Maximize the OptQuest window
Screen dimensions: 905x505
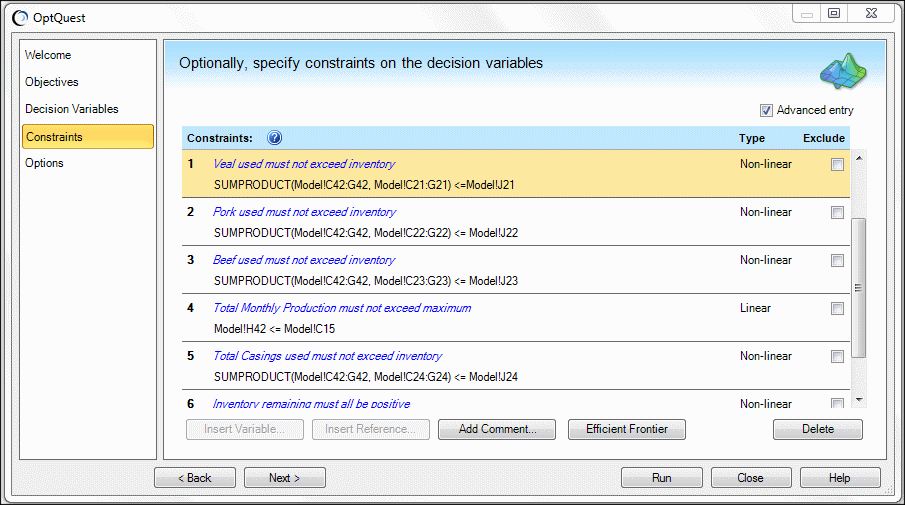tap(834, 13)
